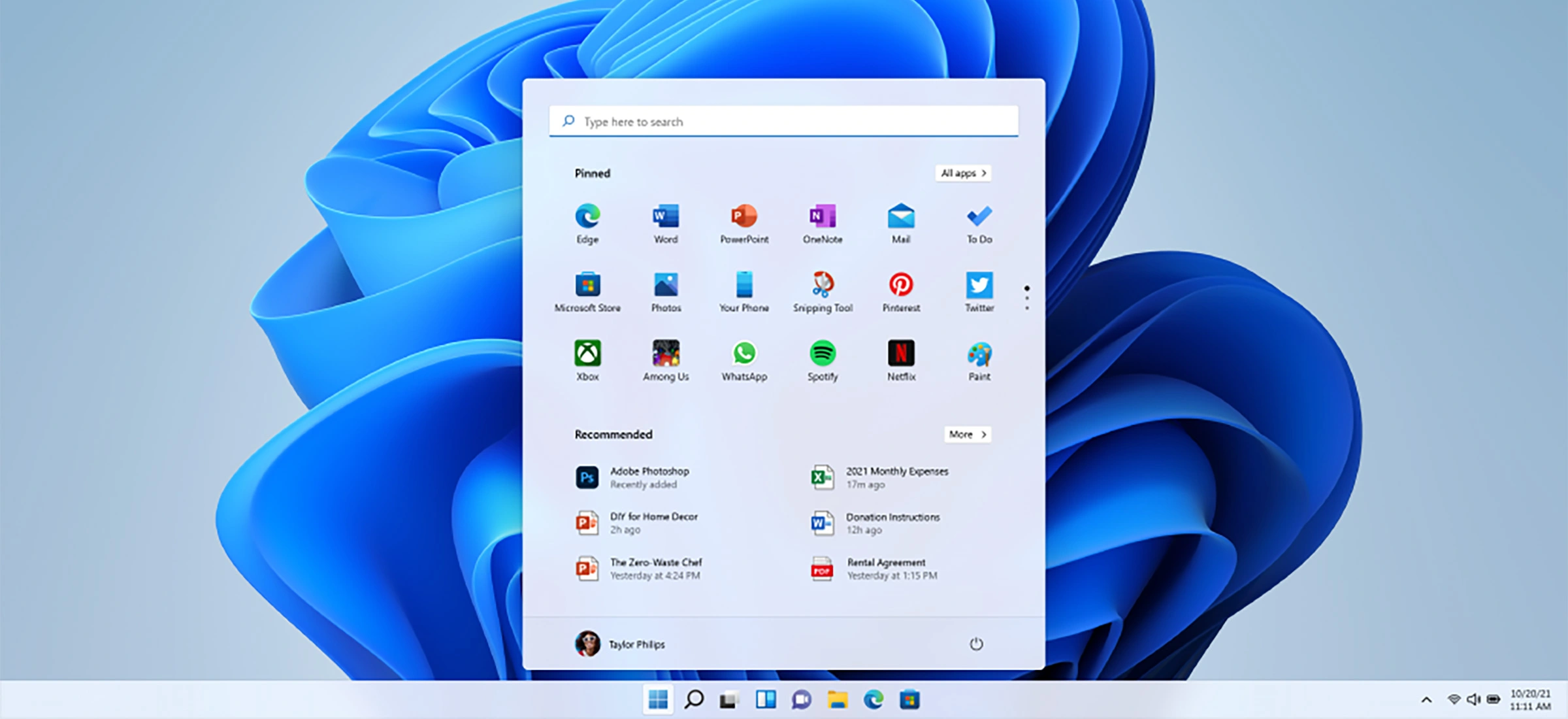Open Search from the taskbar
The height and width of the screenshot is (719, 1568).
pos(694,699)
